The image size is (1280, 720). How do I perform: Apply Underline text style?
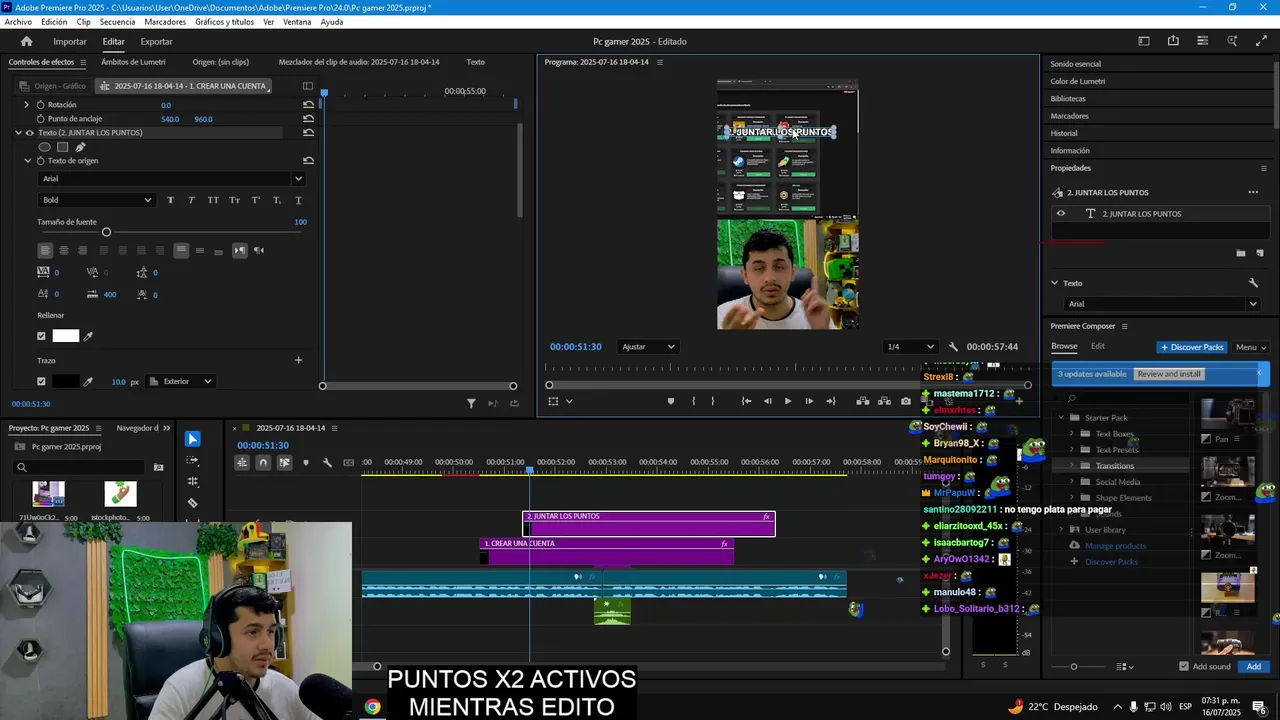point(298,200)
